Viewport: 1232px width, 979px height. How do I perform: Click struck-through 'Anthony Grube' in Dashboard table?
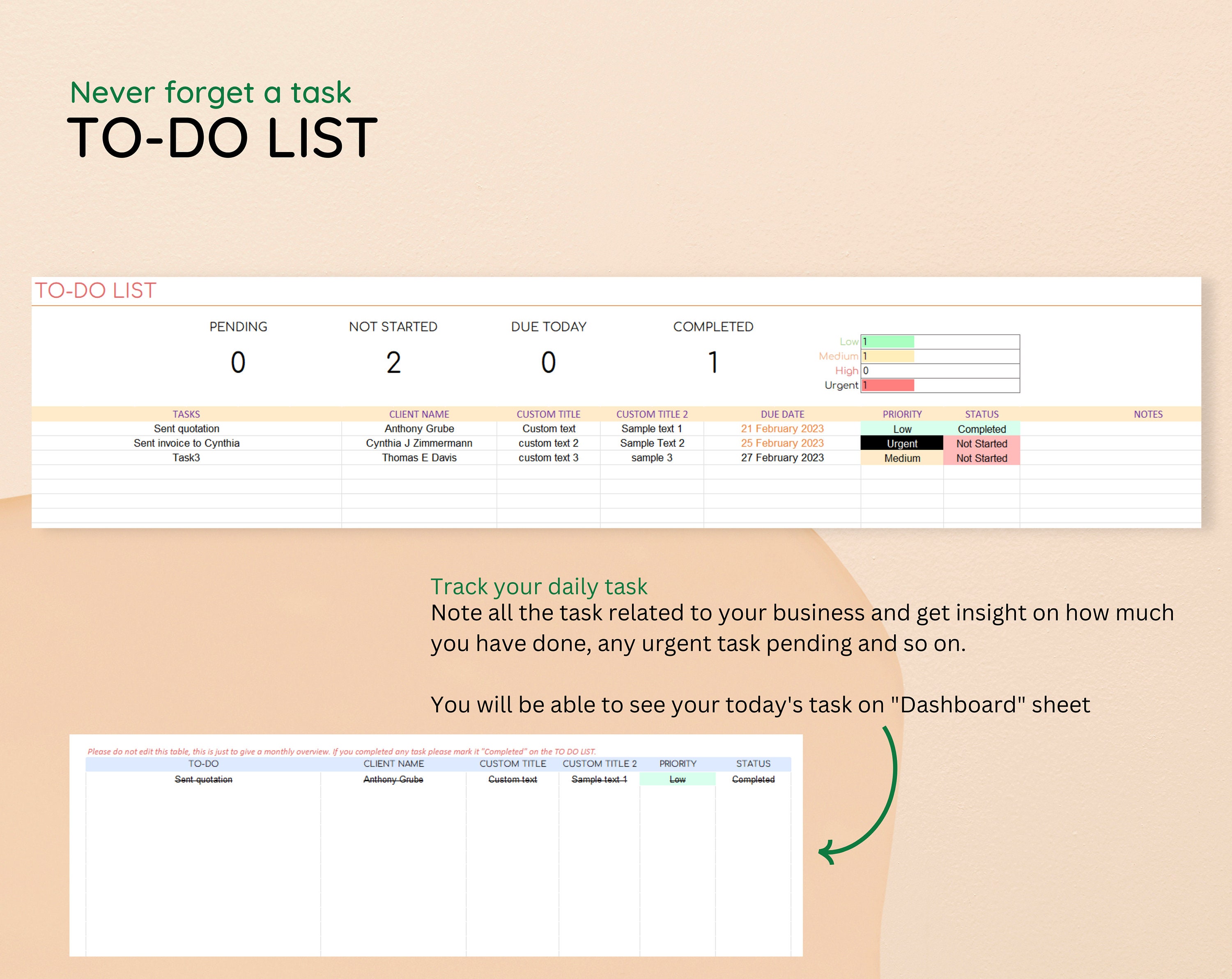[393, 779]
